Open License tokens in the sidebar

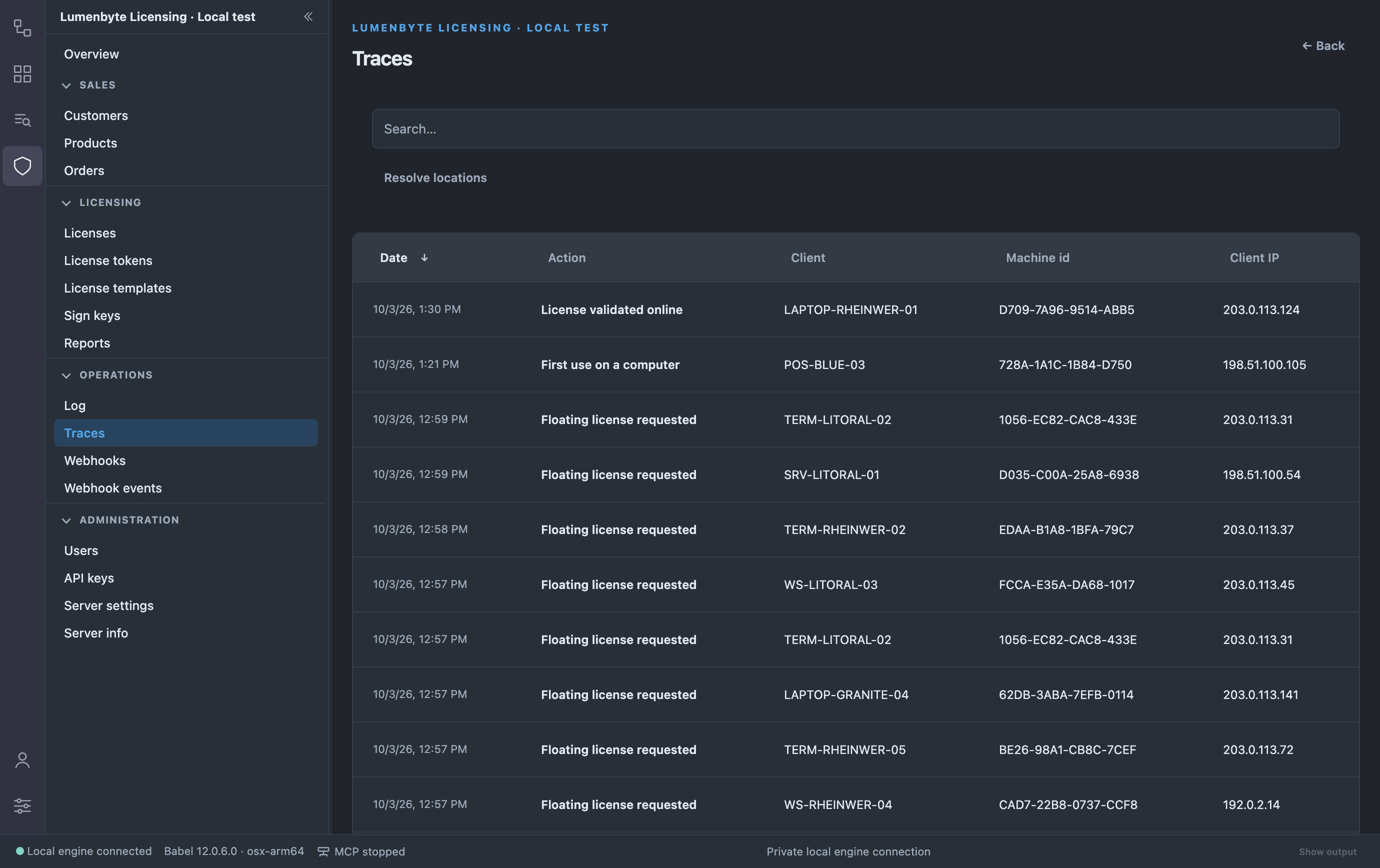pyautogui.click(x=108, y=260)
